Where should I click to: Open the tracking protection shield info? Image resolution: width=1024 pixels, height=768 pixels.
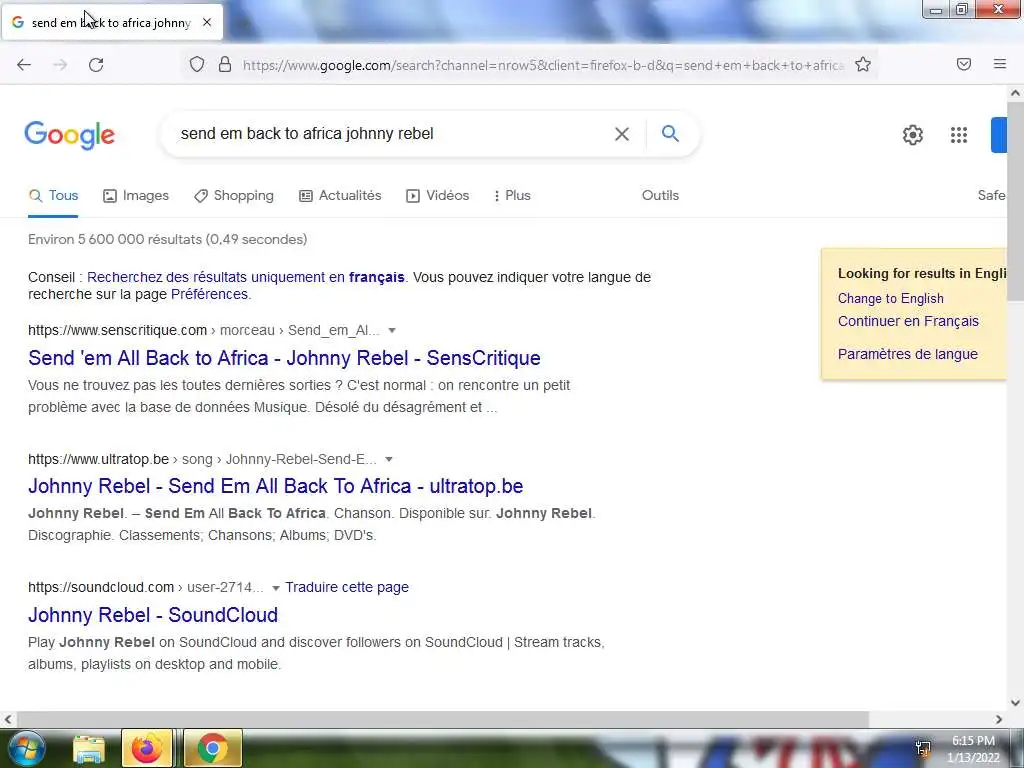[x=197, y=64]
